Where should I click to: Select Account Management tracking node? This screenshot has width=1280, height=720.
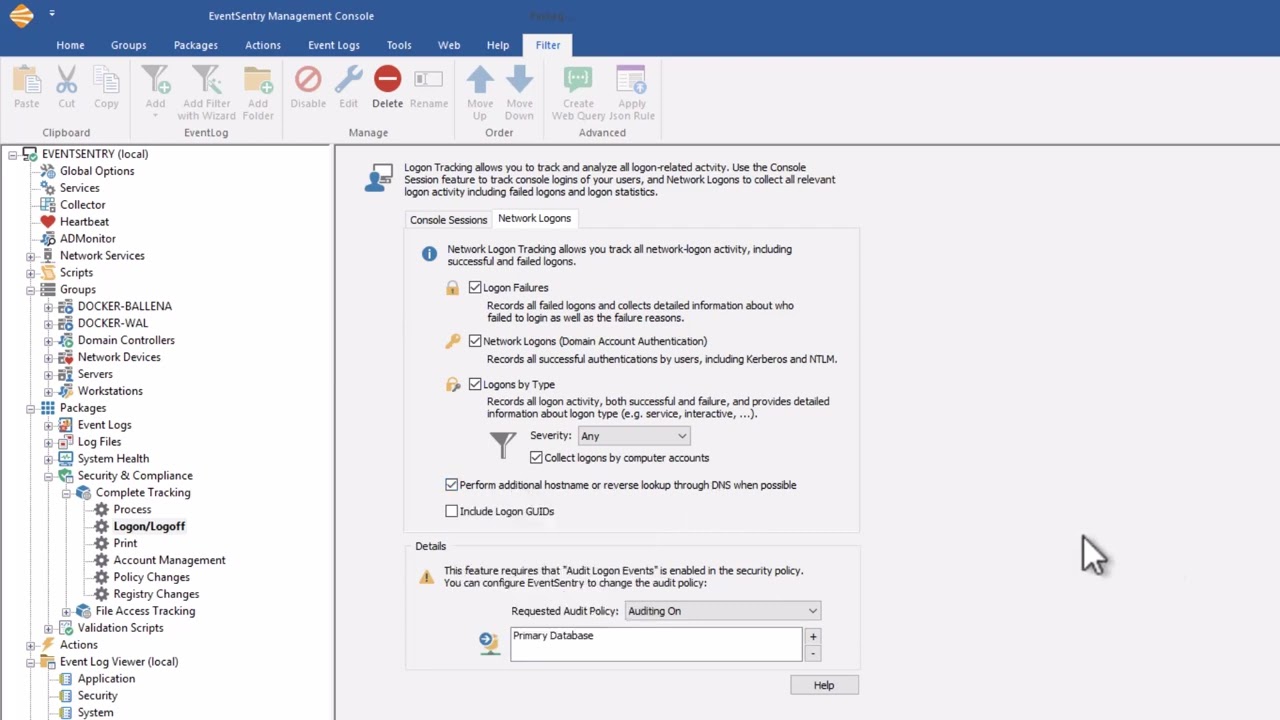pos(169,560)
